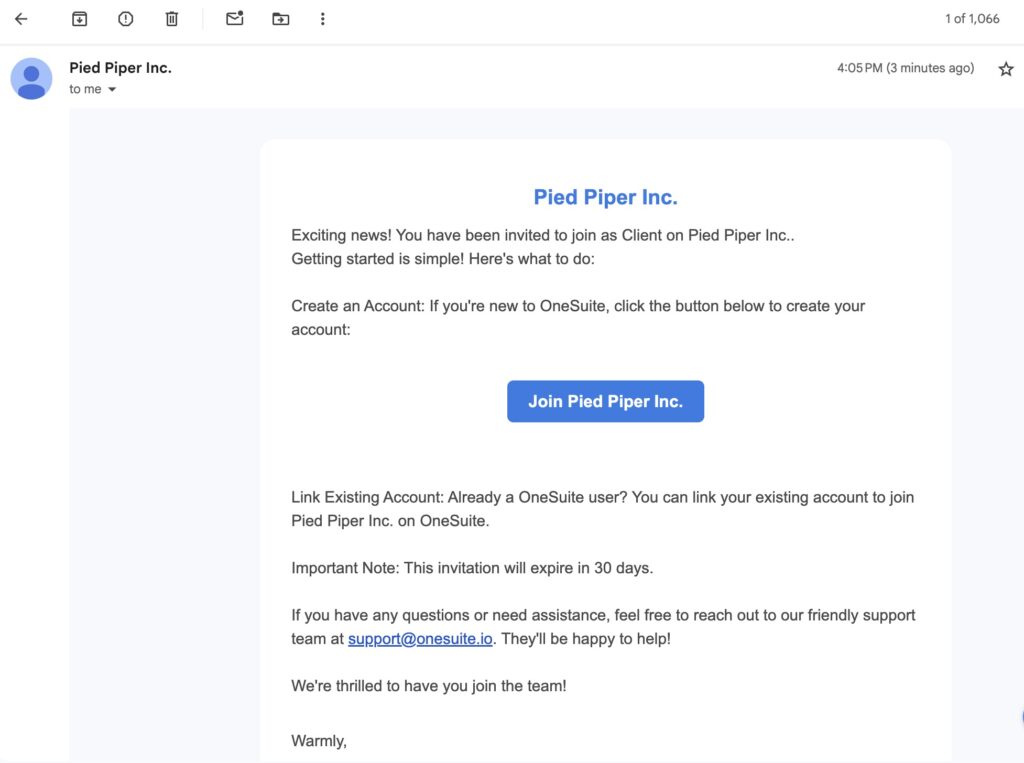The image size is (1024, 763).
Task: Click the 'Link Existing Account' paragraph
Action: (601, 508)
